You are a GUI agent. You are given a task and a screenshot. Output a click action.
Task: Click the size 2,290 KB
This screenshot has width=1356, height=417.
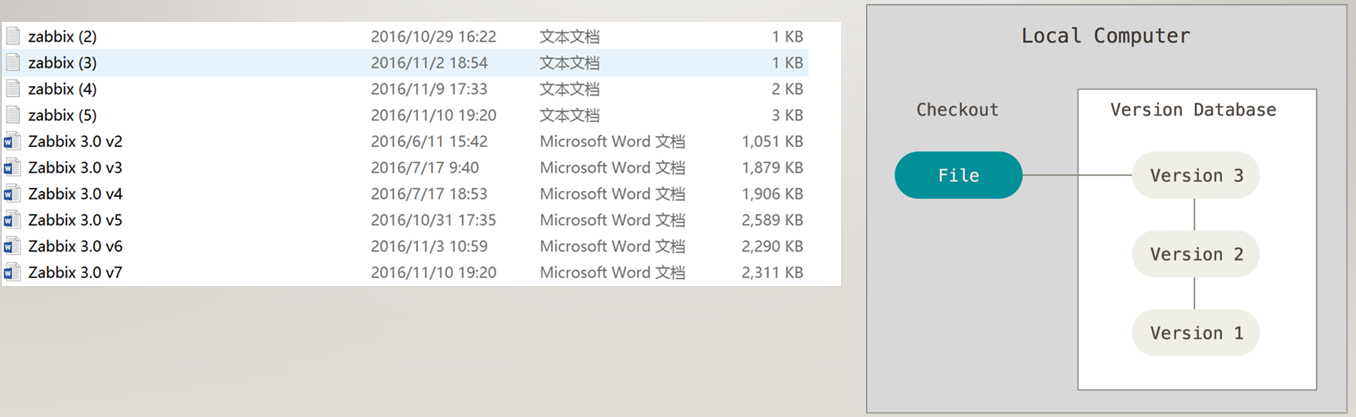point(772,245)
